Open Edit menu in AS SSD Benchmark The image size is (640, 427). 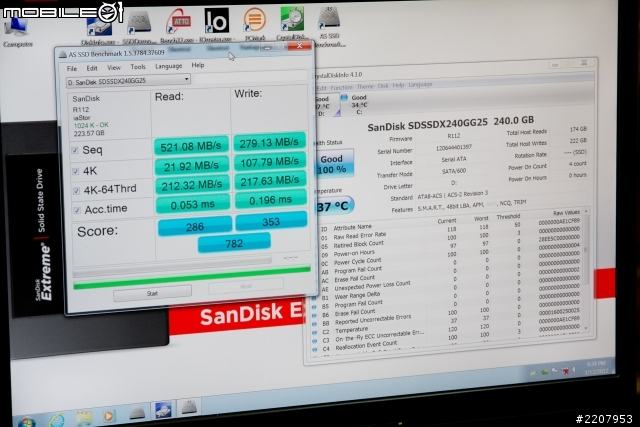pyautogui.click(x=92, y=68)
